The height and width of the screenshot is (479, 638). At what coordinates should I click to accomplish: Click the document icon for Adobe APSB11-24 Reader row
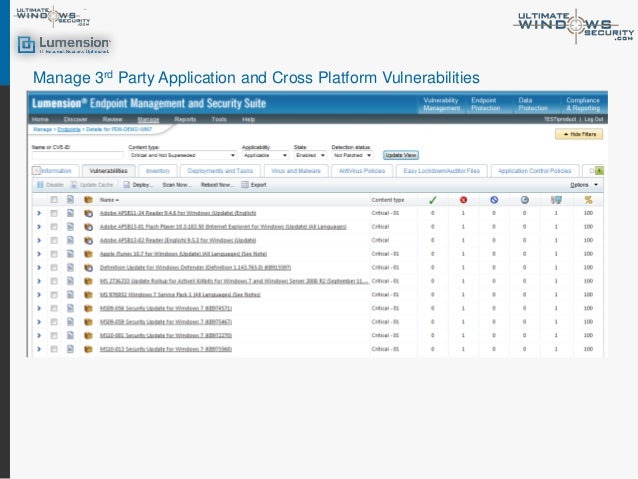point(70,213)
